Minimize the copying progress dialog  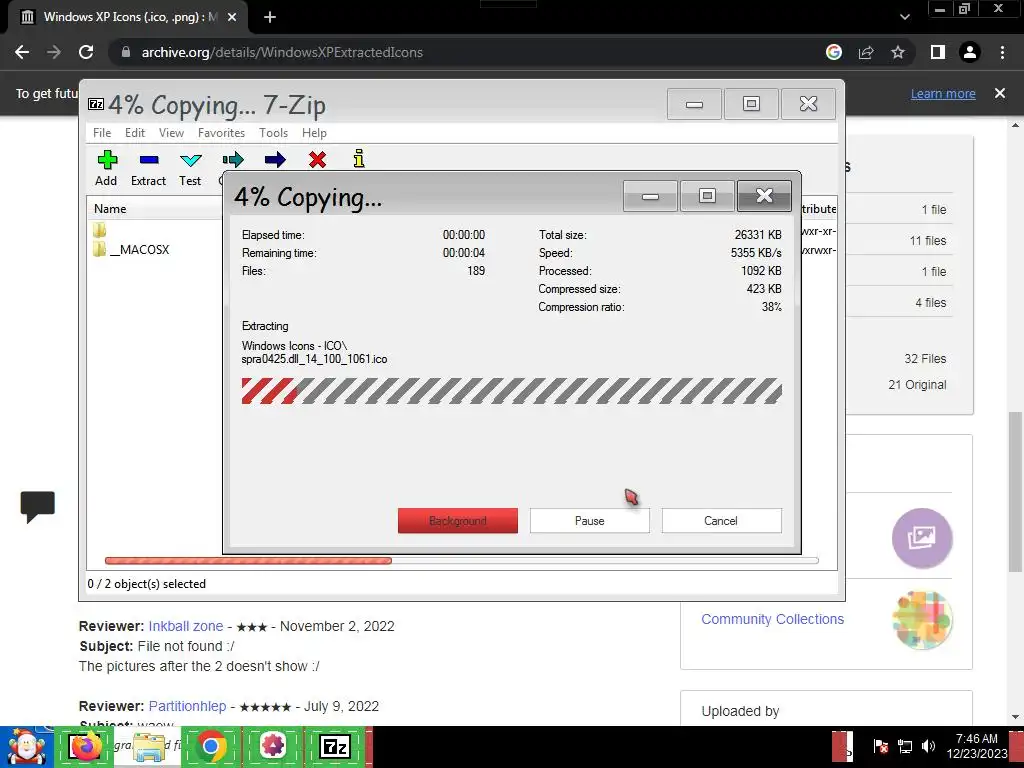tap(650, 196)
